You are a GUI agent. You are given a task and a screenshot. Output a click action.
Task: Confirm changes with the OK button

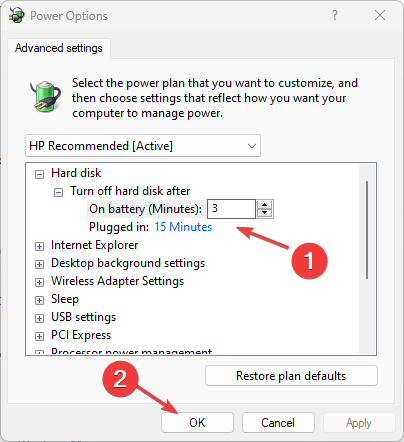[x=197, y=423]
